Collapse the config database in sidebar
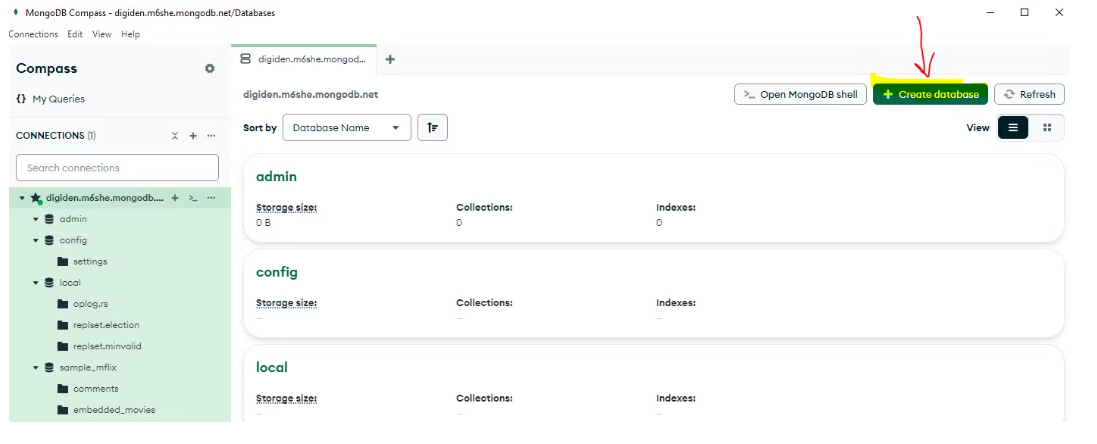 [36, 241]
